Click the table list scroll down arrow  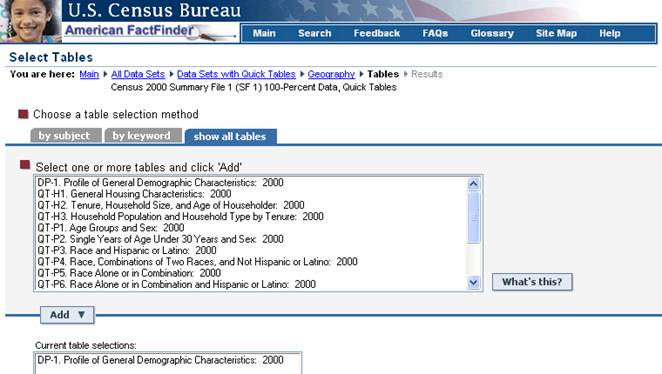[473, 282]
